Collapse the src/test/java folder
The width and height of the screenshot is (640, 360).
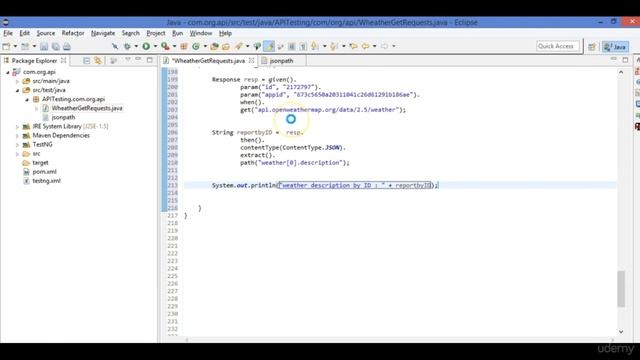[x=18, y=90]
